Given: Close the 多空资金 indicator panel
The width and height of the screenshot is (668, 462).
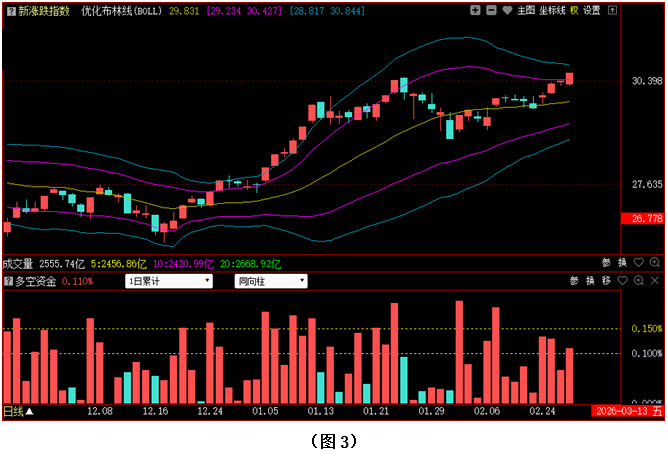Looking at the screenshot, I should coord(655,282).
